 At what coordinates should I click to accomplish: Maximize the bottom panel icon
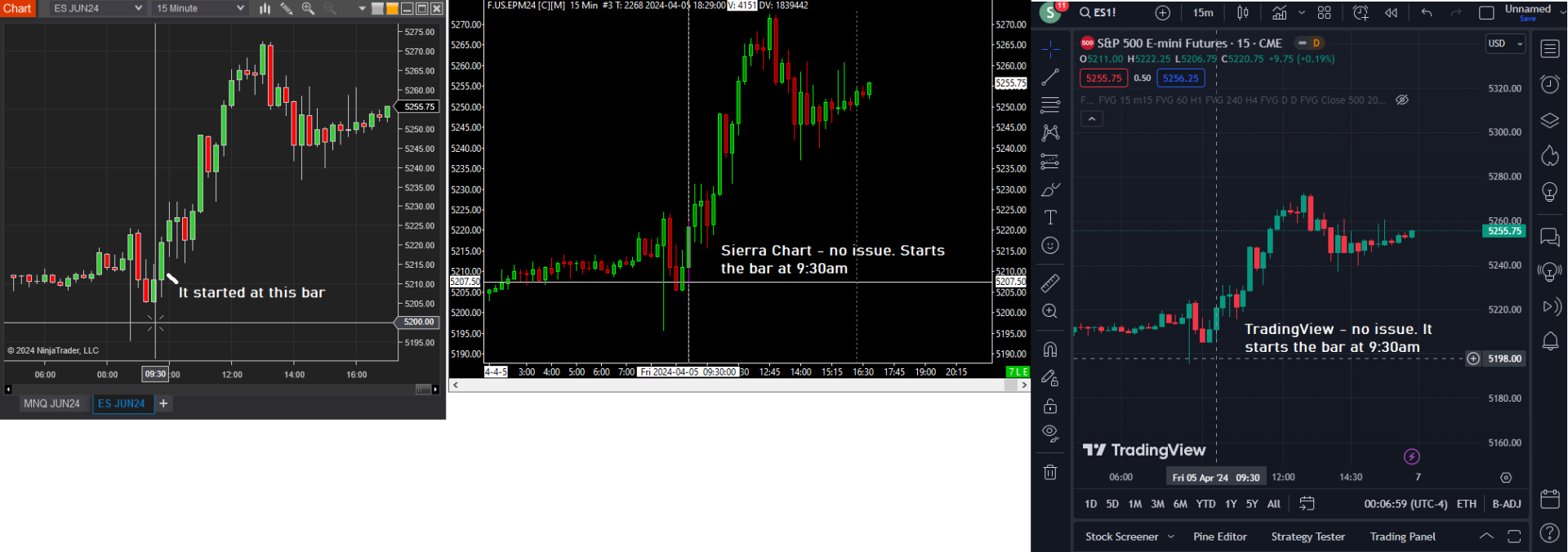coord(1514,536)
